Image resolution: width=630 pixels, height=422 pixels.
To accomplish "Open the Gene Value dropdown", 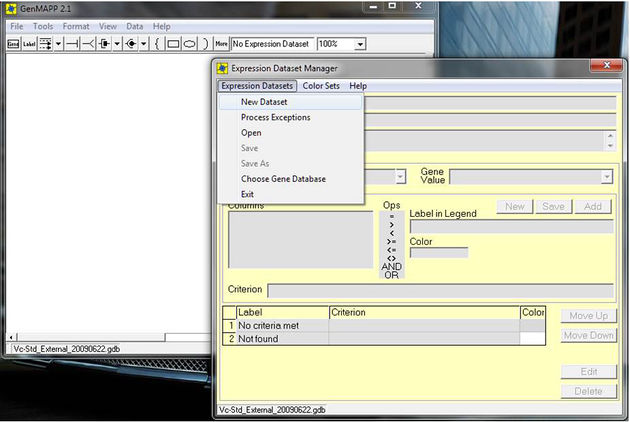I will coord(607,177).
